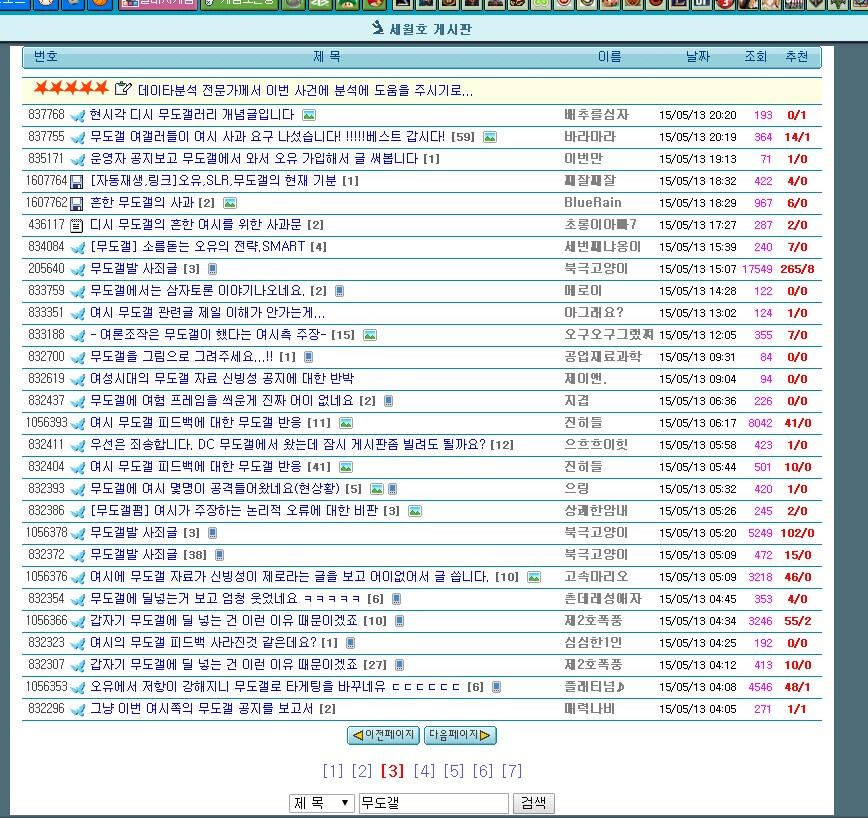
Task: Open post 운영자 공지보고 무도갤에서 와서
Action: [254, 159]
